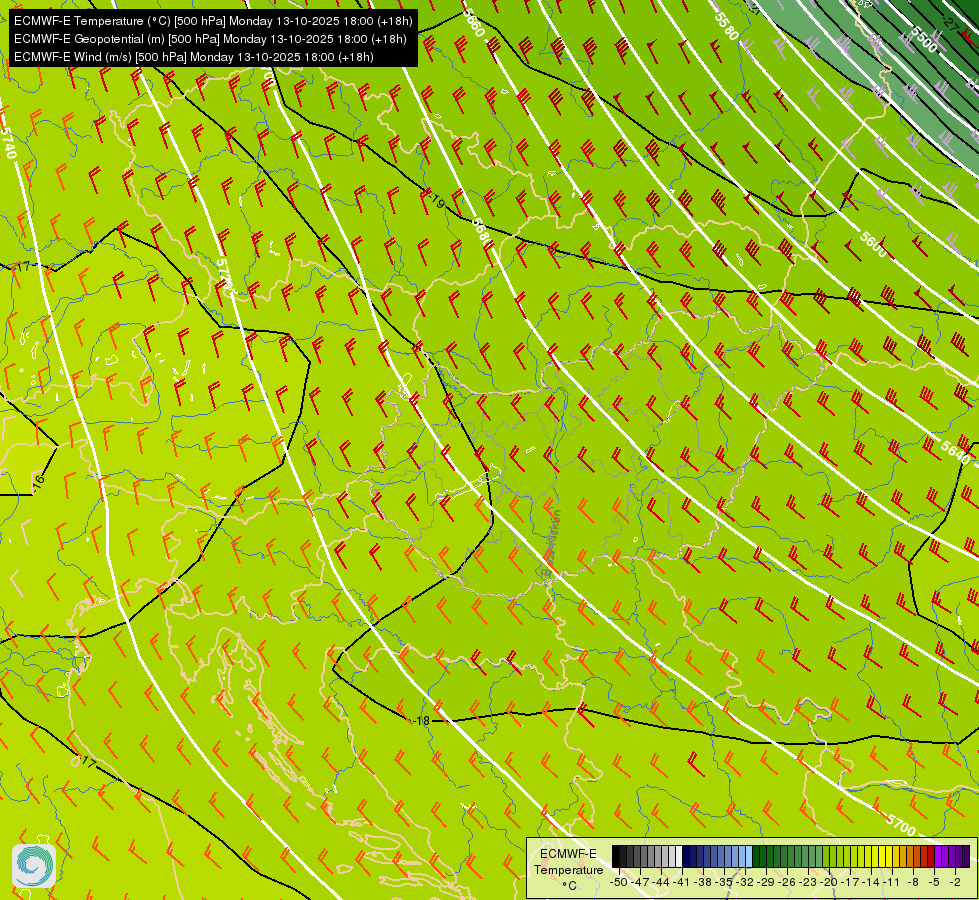979x900 pixels.
Task: Click the 5720 geopotential contour label
Action: (225, 275)
